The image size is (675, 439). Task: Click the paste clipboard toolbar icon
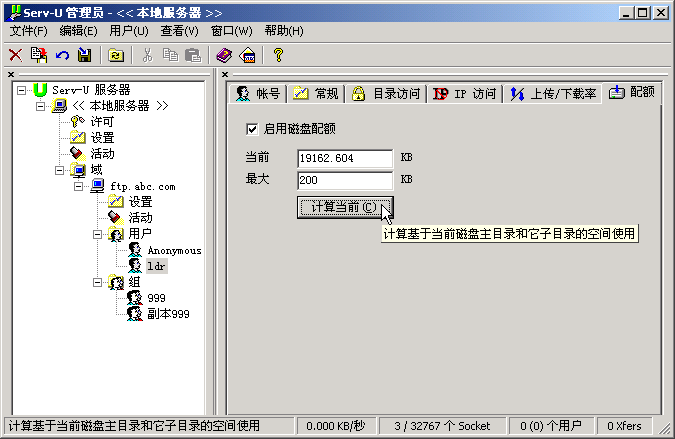coord(193,55)
